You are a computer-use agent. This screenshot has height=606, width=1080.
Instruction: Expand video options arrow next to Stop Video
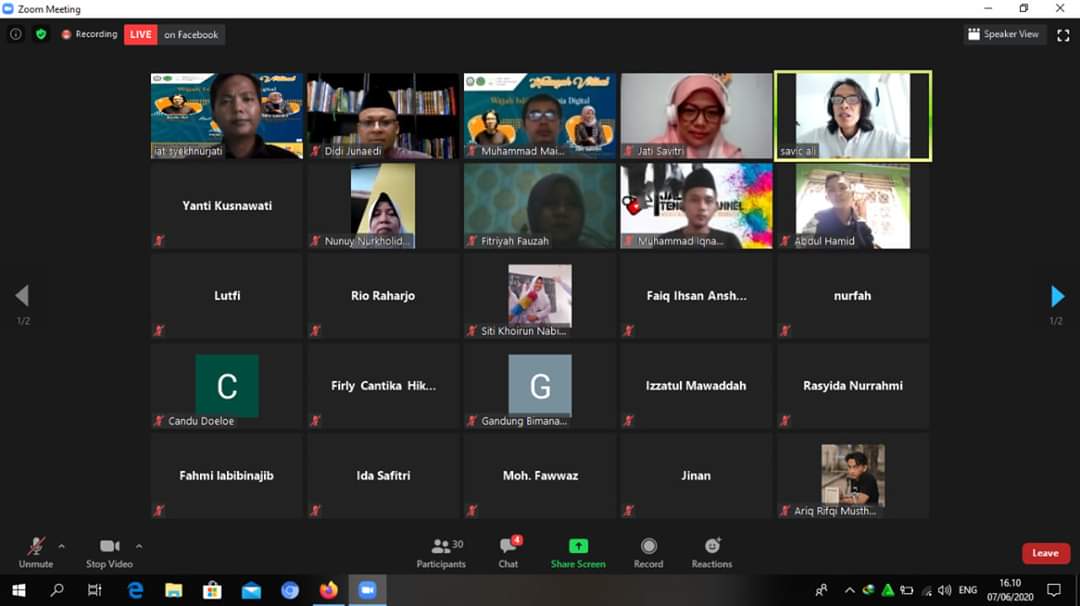(139, 546)
